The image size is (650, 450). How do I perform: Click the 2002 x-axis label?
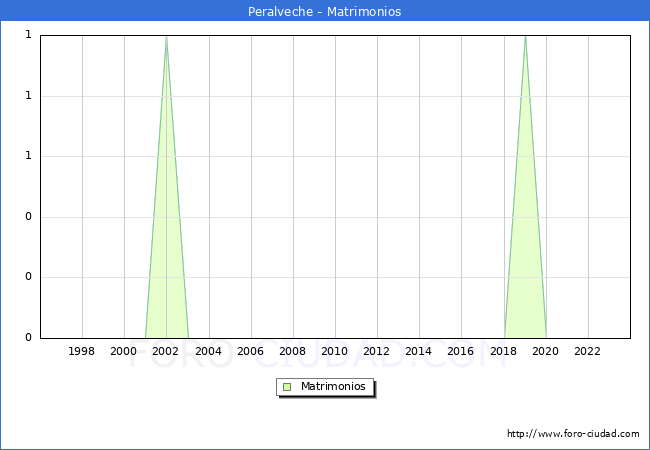pos(166,351)
